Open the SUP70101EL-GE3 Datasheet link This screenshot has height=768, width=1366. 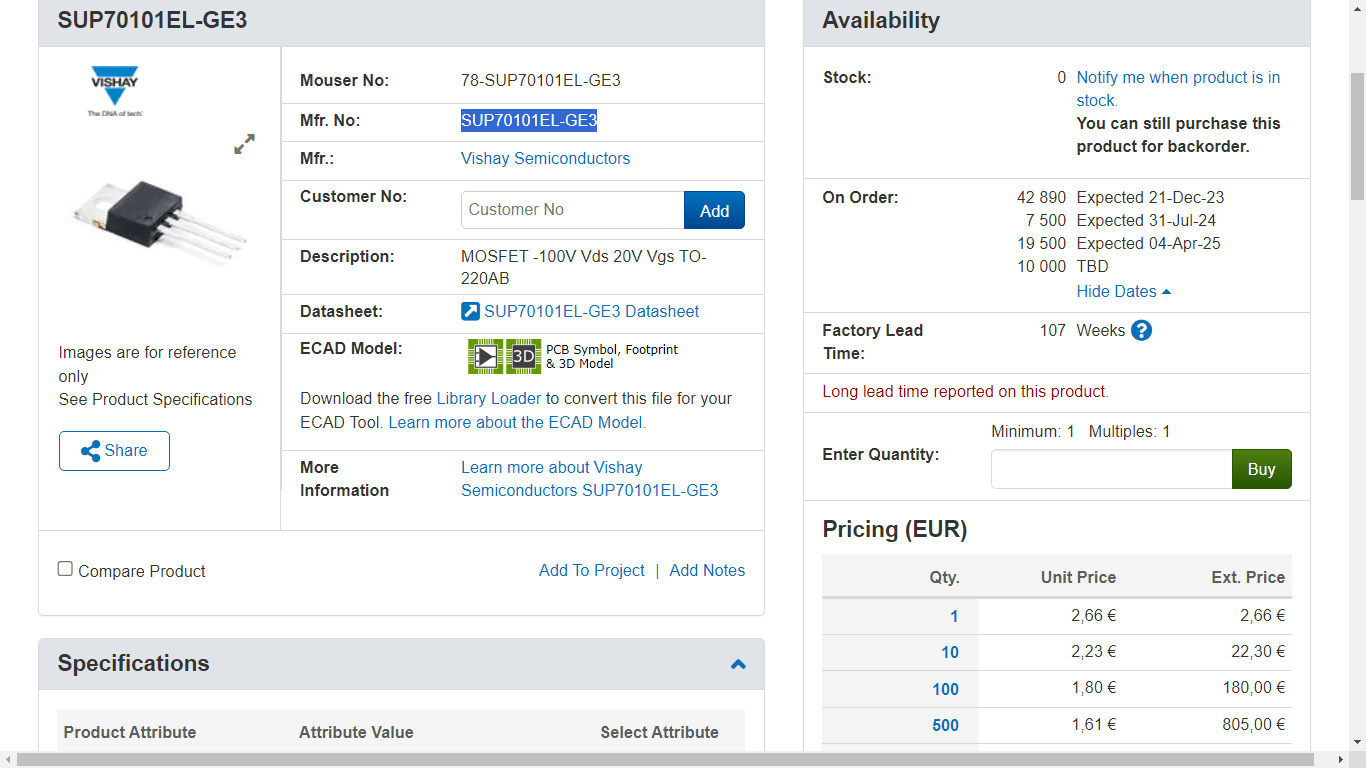pos(591,311)
